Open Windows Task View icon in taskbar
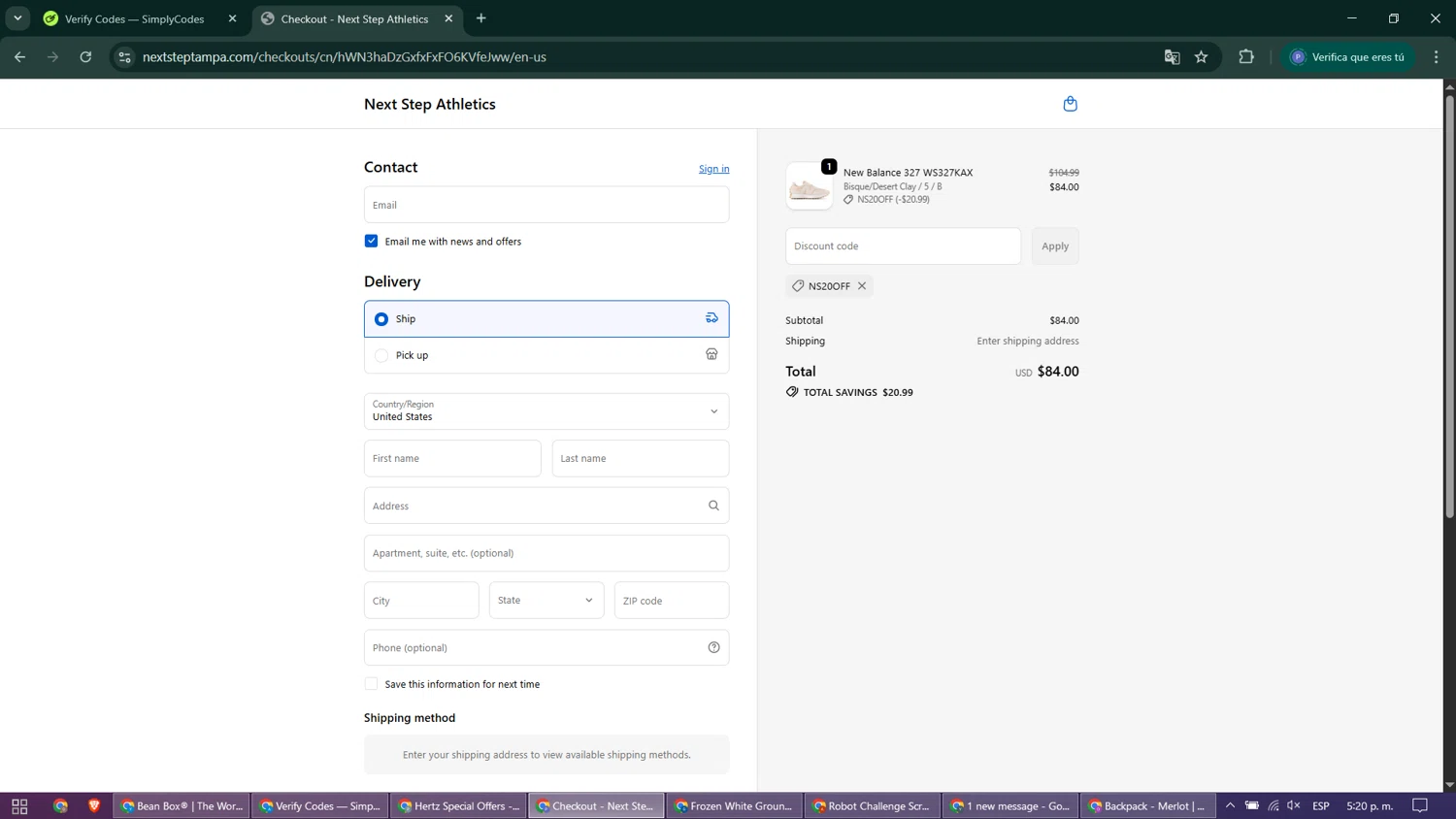 tap(19, 806)
